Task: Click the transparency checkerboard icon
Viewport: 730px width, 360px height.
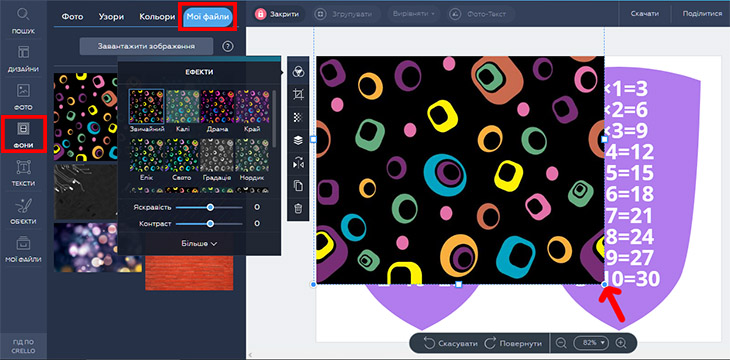Action: 298,117
